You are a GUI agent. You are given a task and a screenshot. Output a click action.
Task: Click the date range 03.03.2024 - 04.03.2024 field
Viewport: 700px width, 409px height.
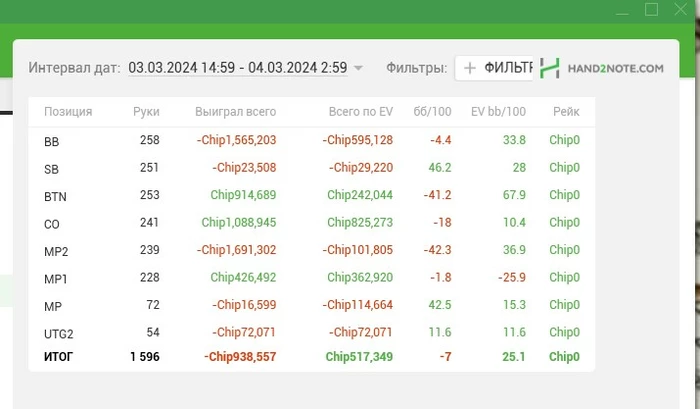click(x=238, y=67)
